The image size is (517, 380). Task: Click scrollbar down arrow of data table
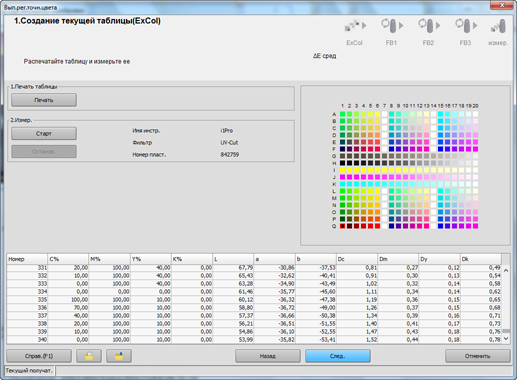[506, 339]
